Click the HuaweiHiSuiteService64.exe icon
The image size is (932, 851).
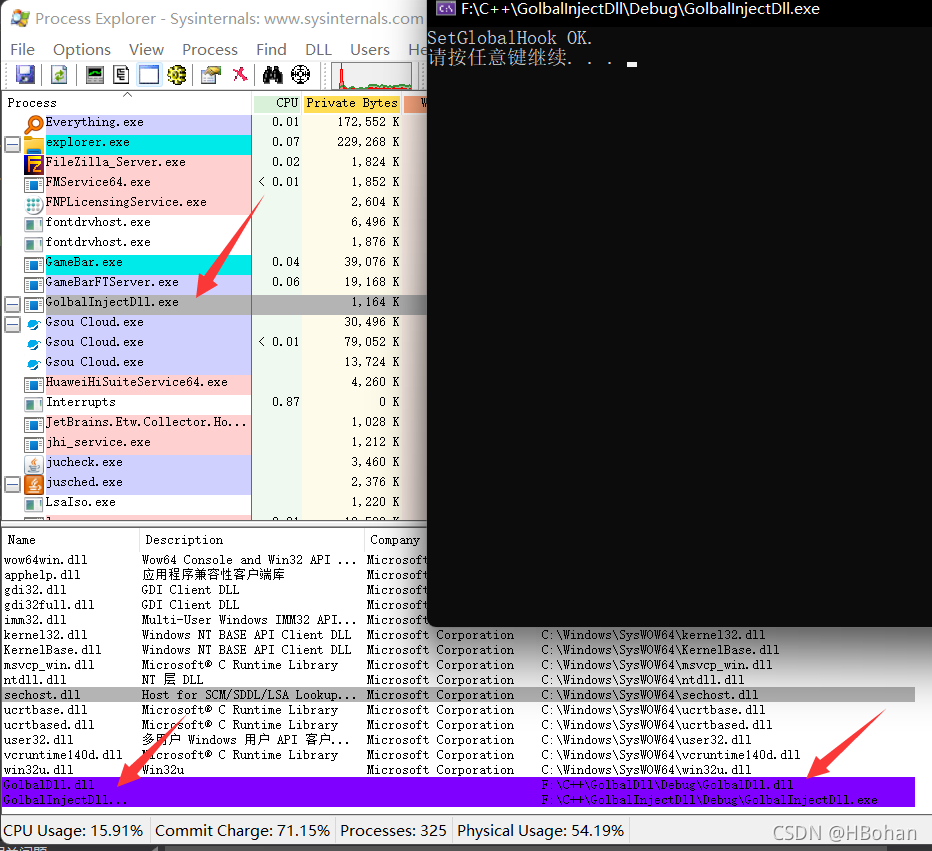[34, 384]
